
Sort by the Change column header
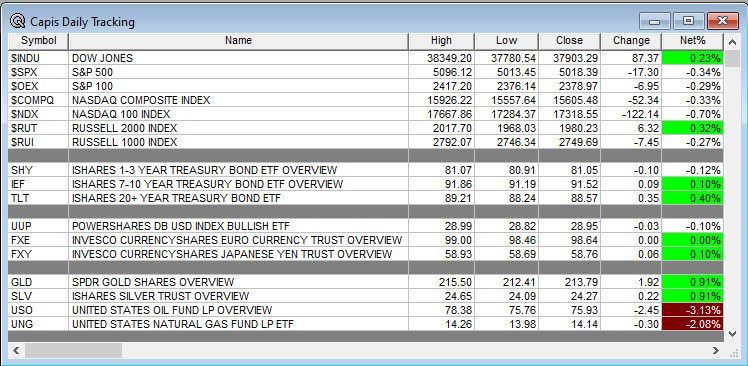(x=631, y=41)
